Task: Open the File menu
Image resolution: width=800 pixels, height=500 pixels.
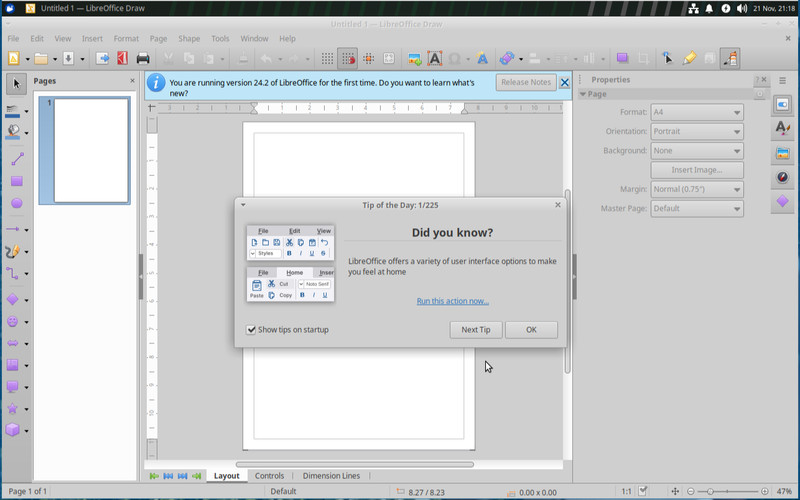Action: click(13, 39)
